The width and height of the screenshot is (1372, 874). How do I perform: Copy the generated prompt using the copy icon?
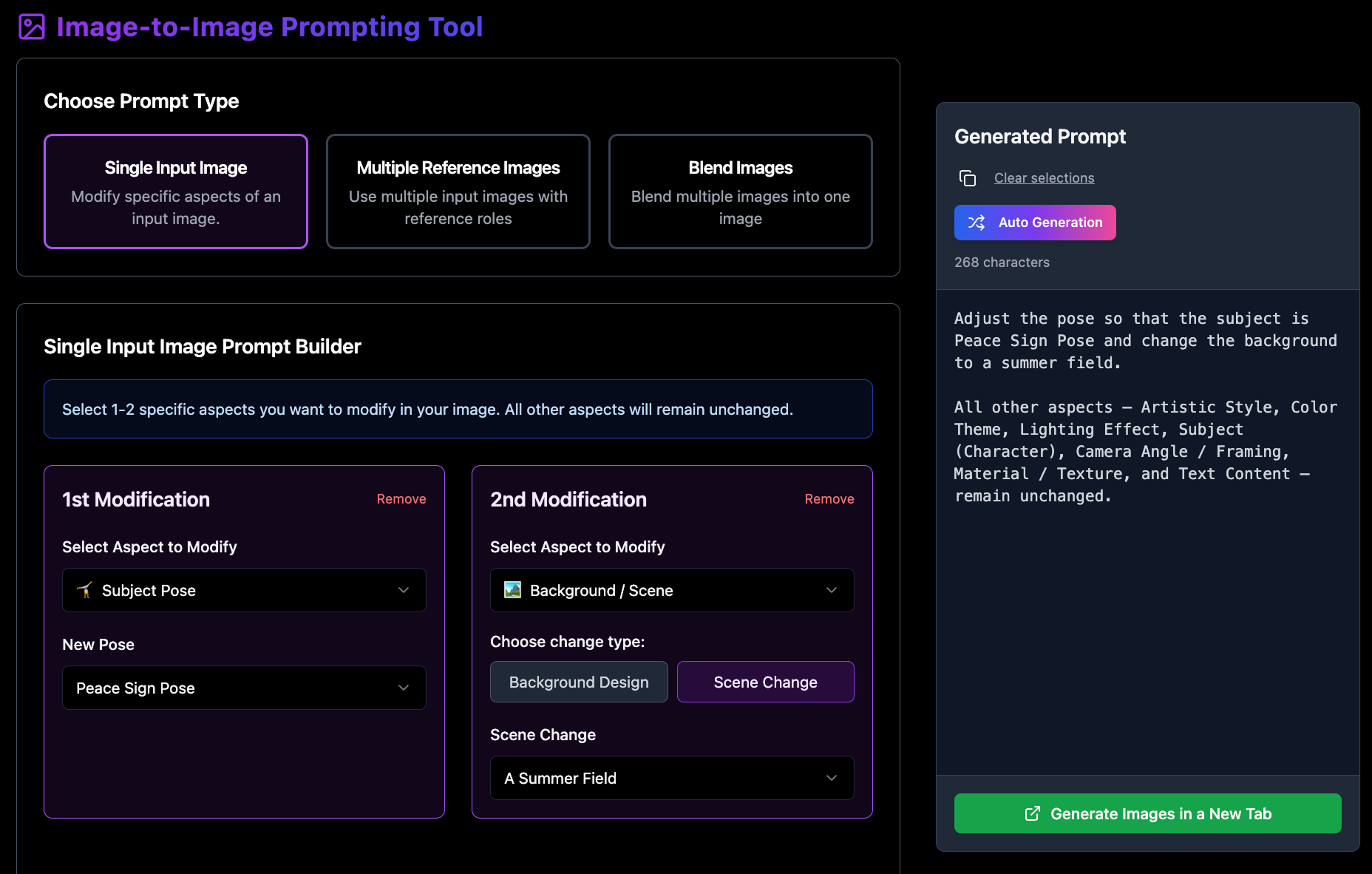click(968, 178)
